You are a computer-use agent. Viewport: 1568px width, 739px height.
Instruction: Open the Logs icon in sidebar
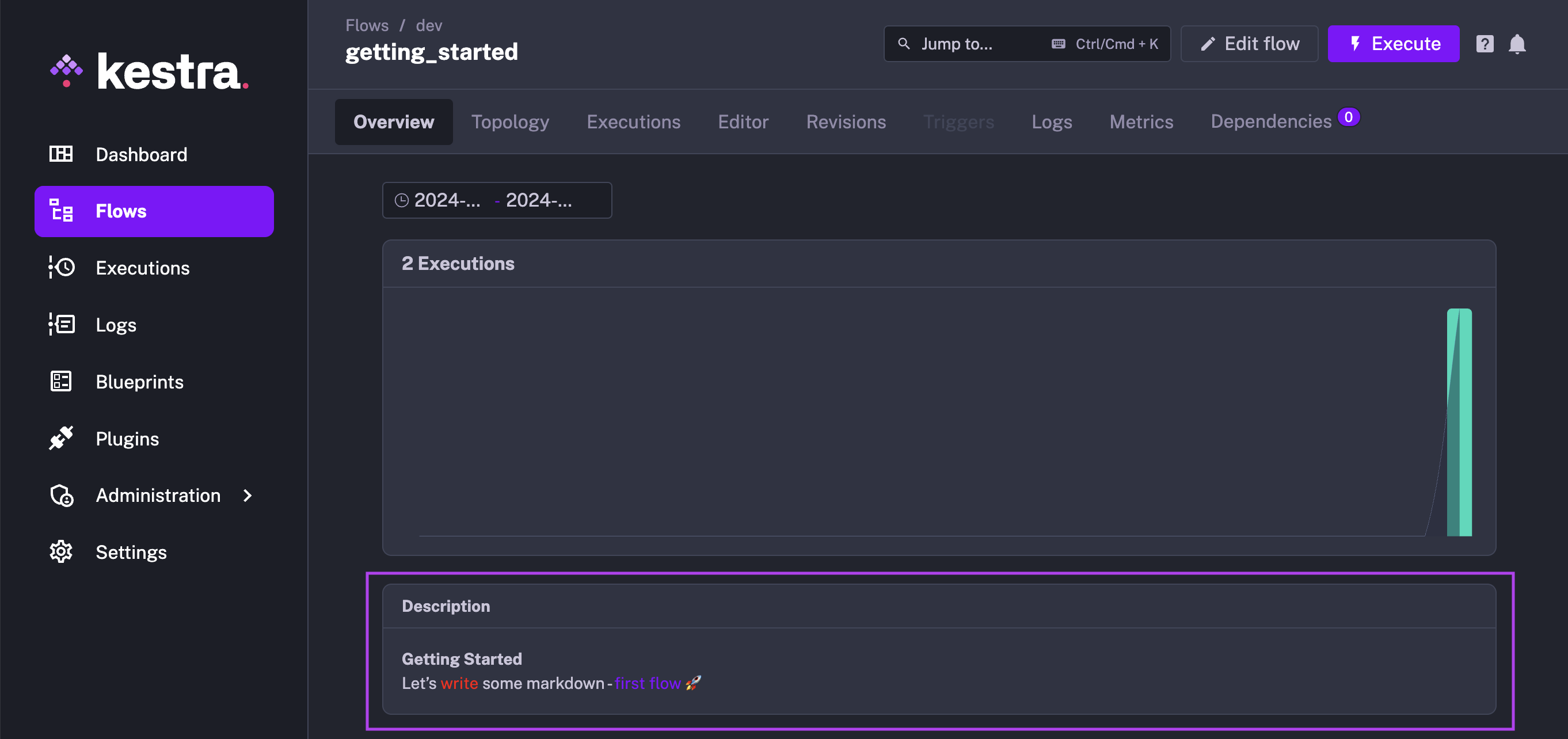61,325
